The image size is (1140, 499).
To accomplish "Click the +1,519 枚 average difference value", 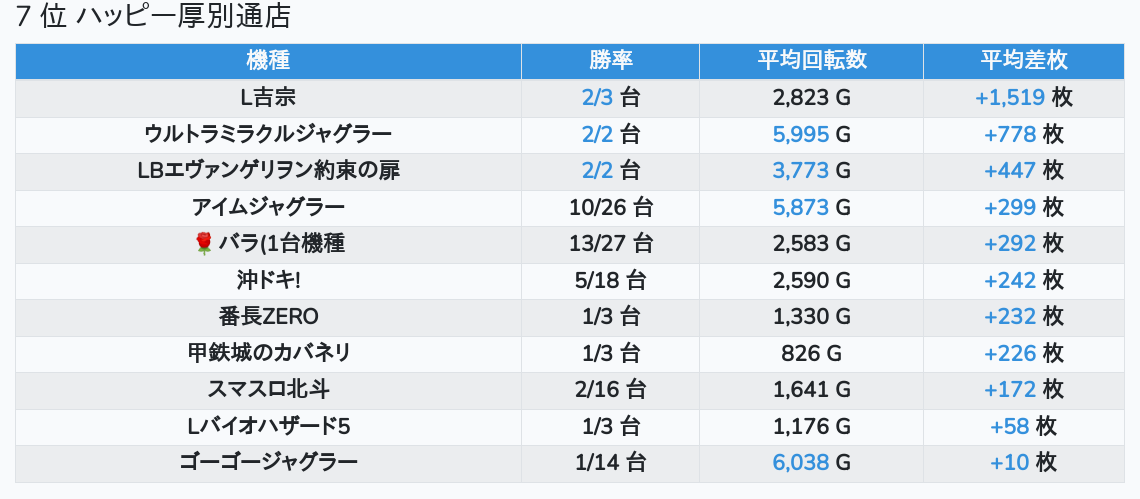I will [x=1024, y=97].
